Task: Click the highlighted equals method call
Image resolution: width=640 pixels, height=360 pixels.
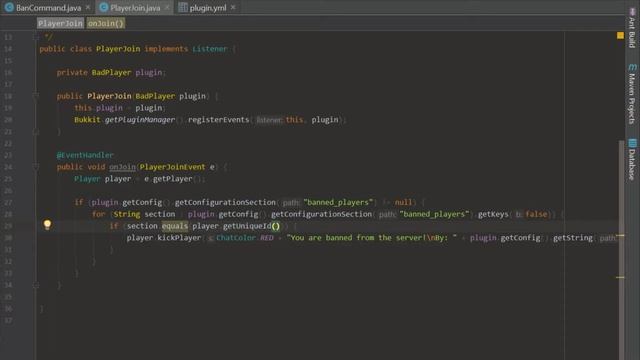Action: click(175, 226)
